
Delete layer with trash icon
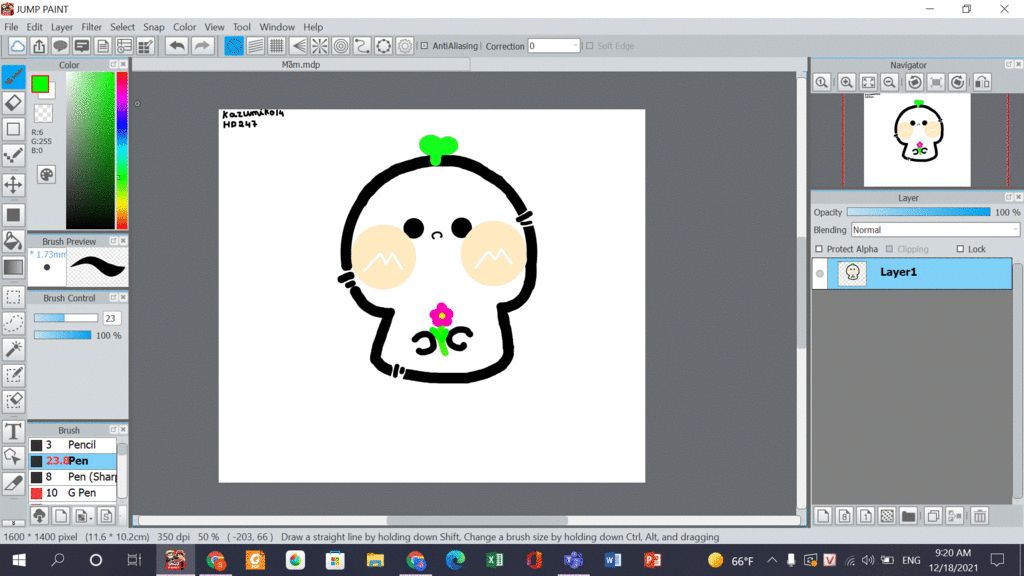980,516
